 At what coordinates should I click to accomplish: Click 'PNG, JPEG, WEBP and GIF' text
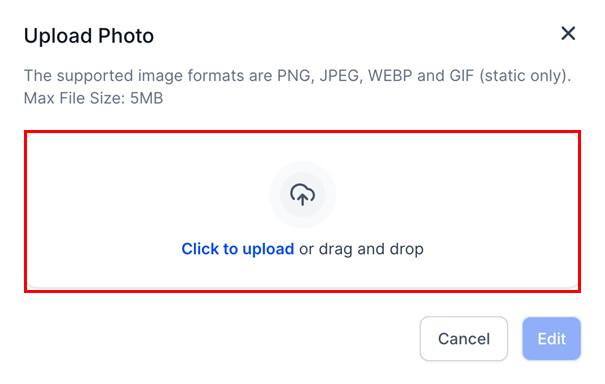tap(375, 76)
